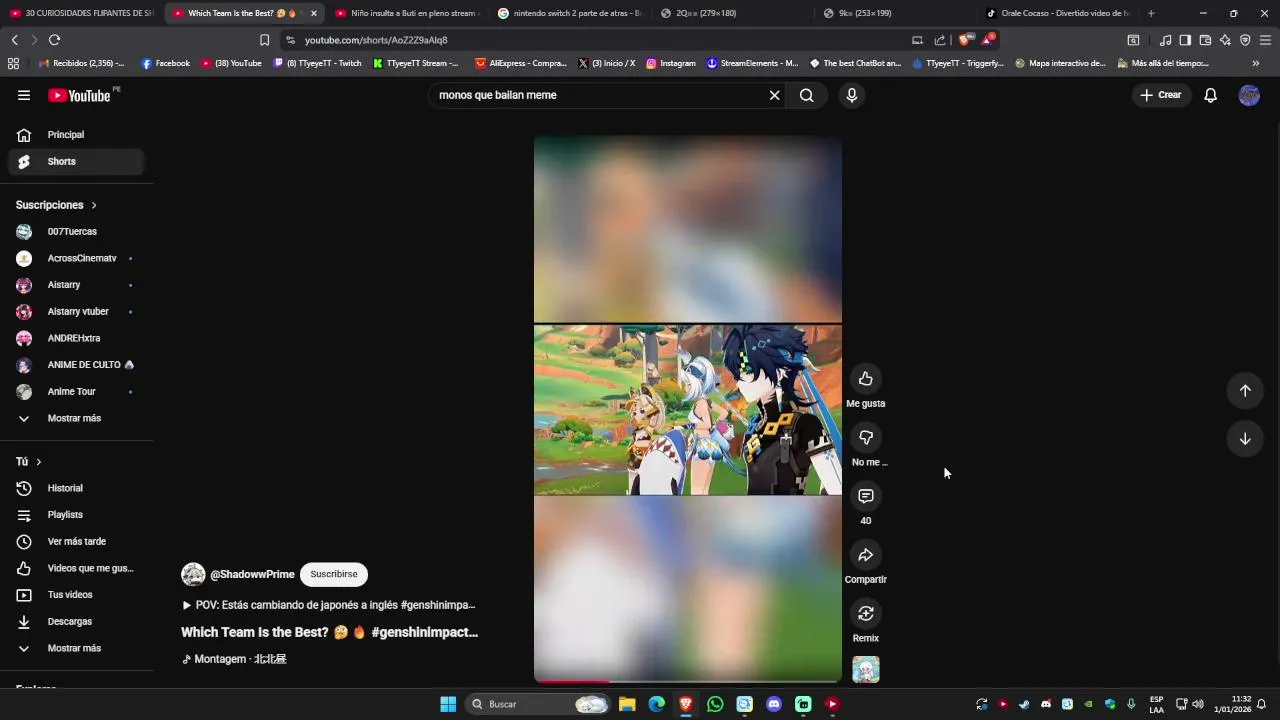Image resolution: width=1280 pixels, height=720 pixels.
Task: Click the Crear button
Action: 1160,95
